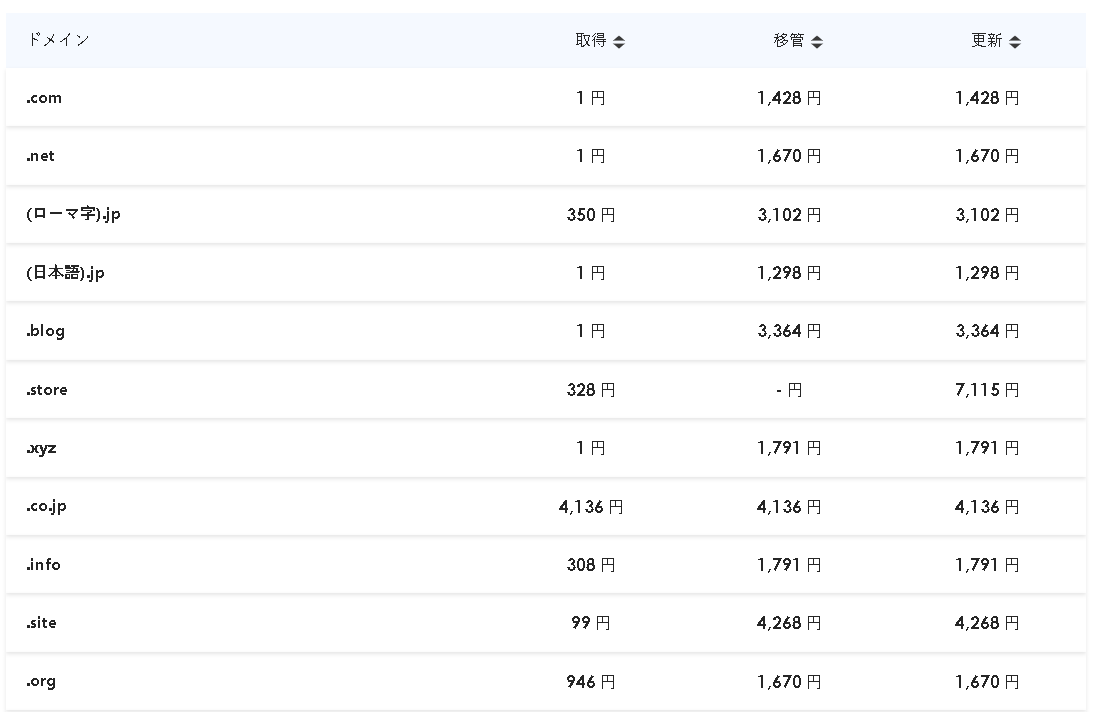1106x712 pixels.
Task: Sort by 移管 price using sort arrows
Action: pyautogui.click(x=817, y=42)
